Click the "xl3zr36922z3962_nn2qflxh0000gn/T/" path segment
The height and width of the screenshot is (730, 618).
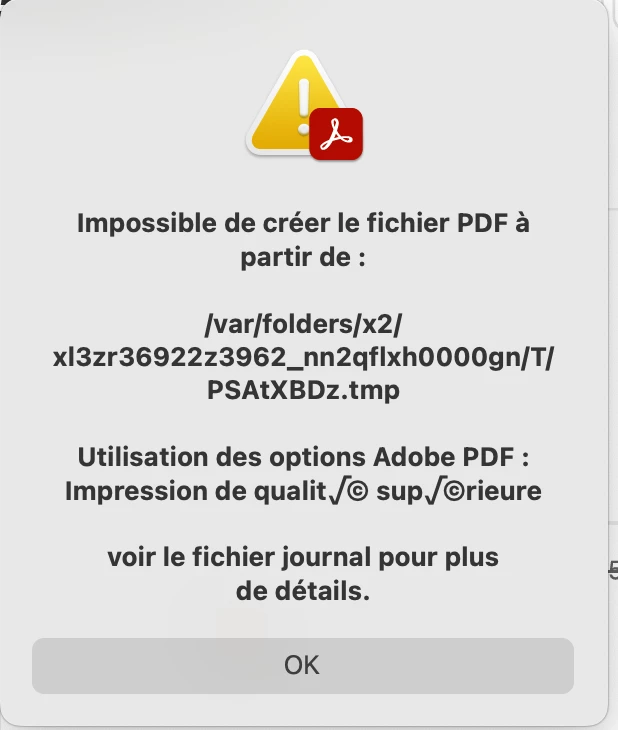[x=303, y=358]
